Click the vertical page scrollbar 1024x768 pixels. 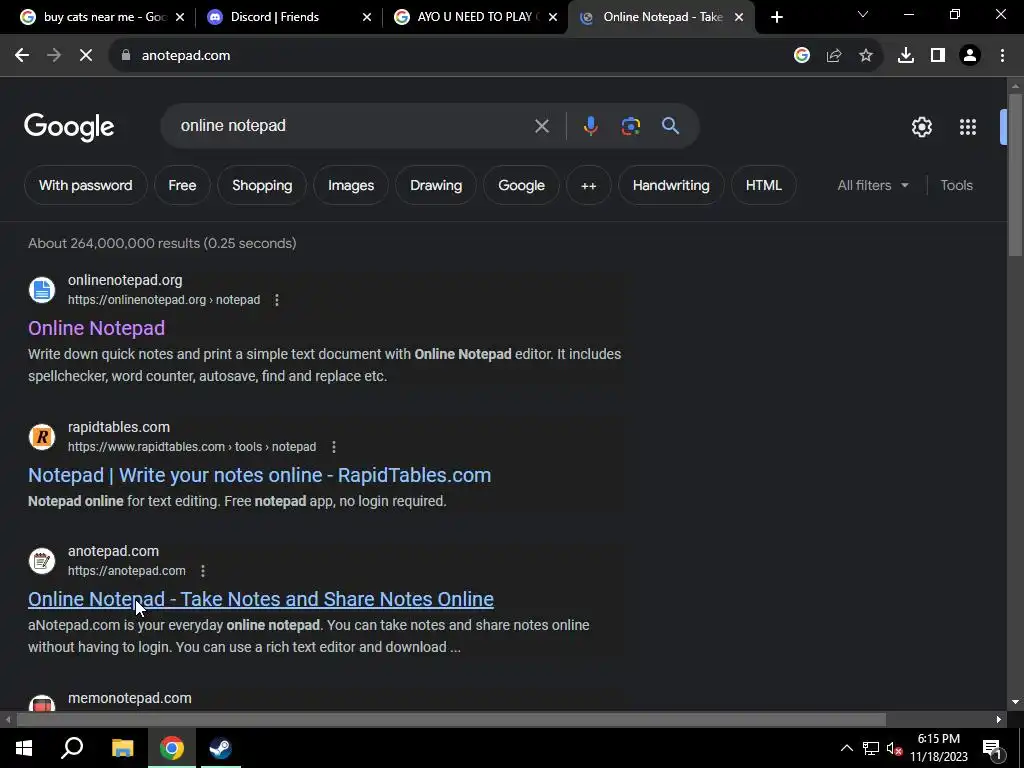coord(1015,175)
